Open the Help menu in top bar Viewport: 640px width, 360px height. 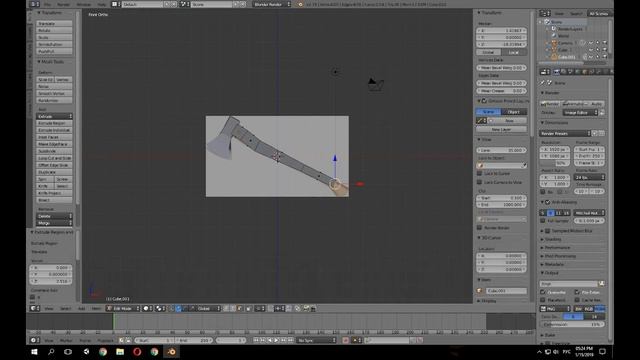coord(101,4)
